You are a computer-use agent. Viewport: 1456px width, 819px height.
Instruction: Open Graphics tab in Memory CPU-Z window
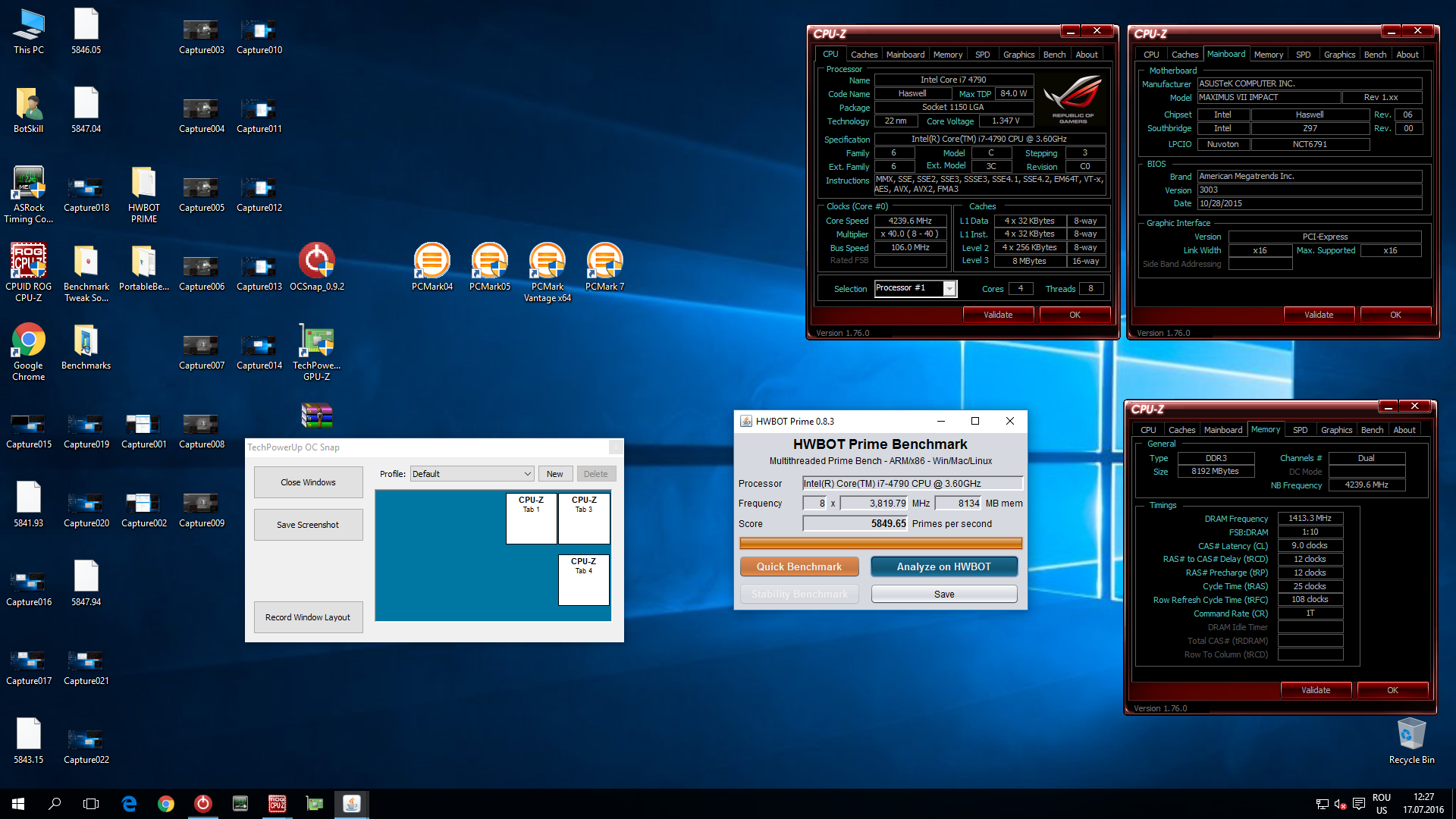click(1336, 430)
